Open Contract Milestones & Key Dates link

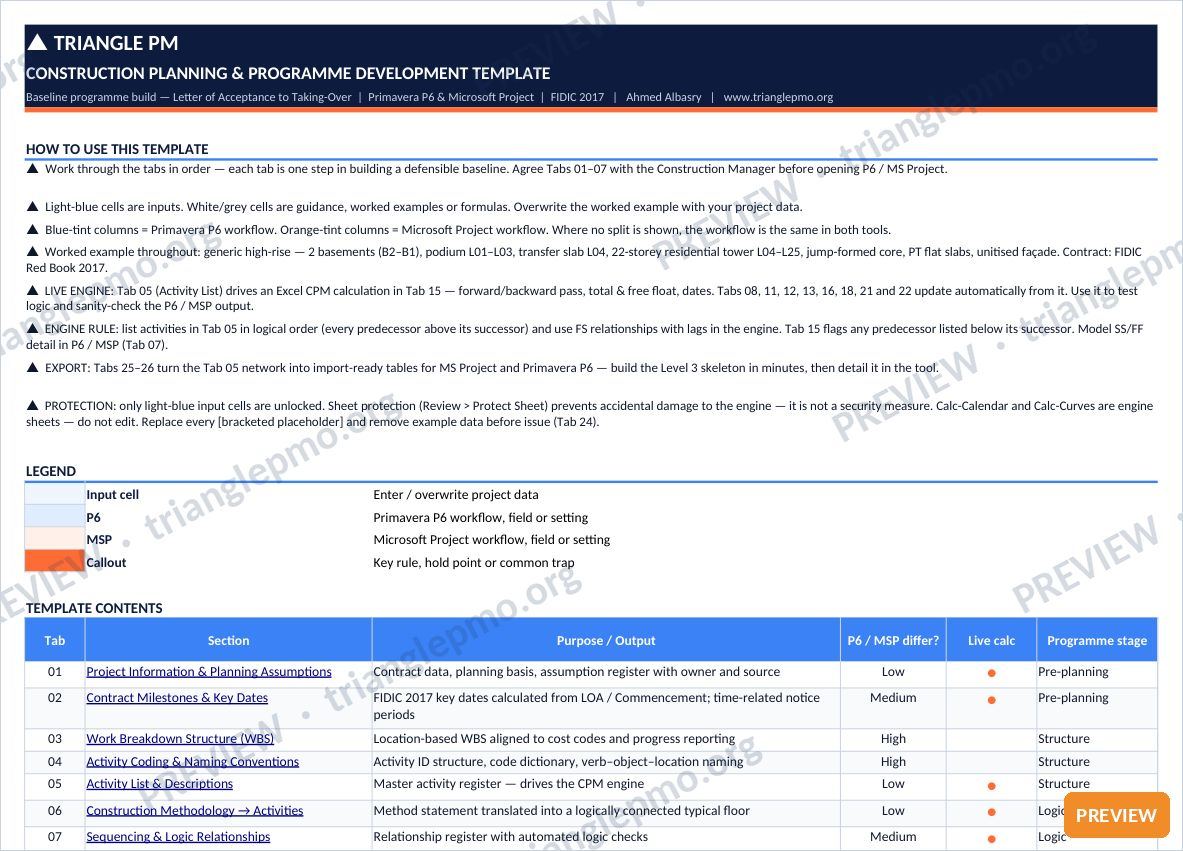[x=177, y=698]
